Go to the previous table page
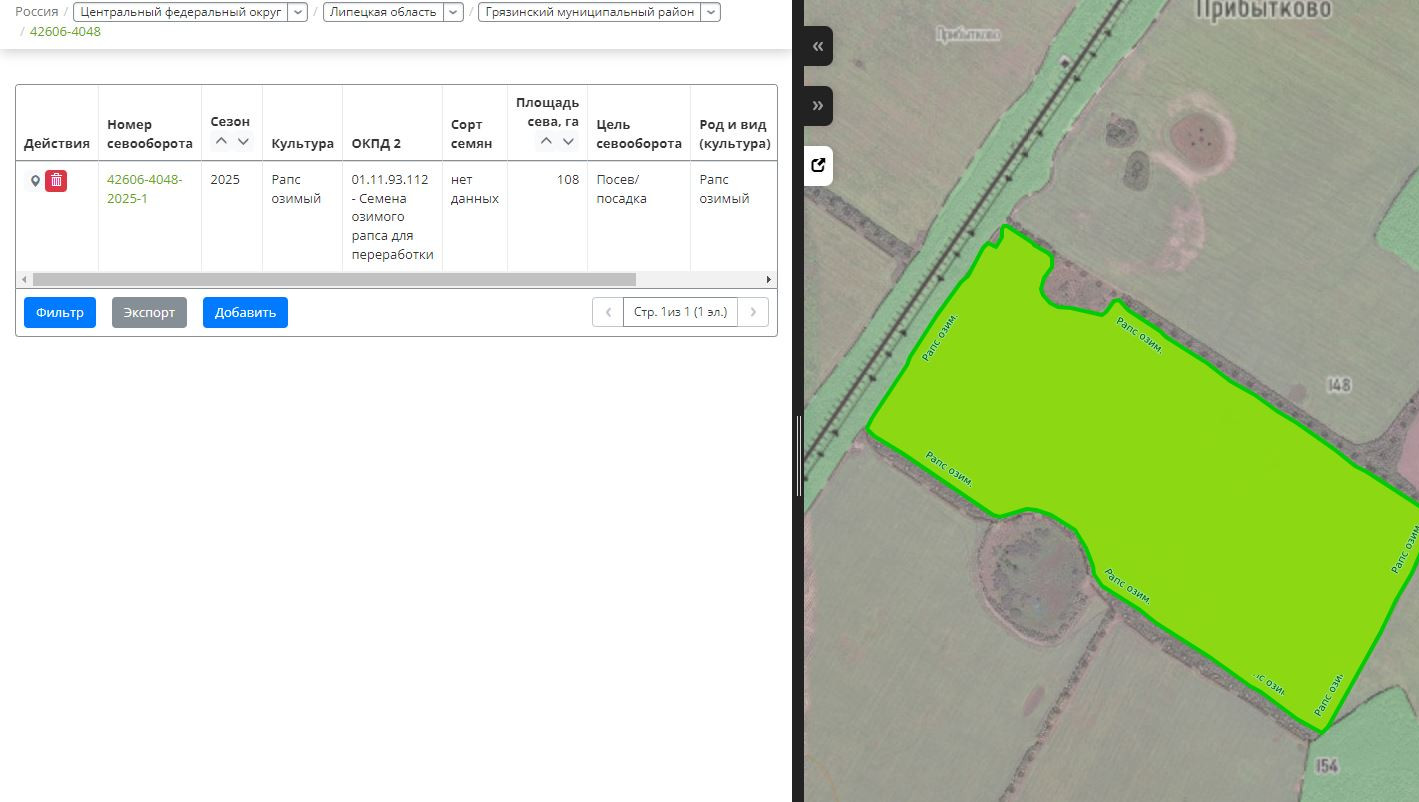Image resolution: width=1419 pixels, height=802 pixels. (608, 312)
